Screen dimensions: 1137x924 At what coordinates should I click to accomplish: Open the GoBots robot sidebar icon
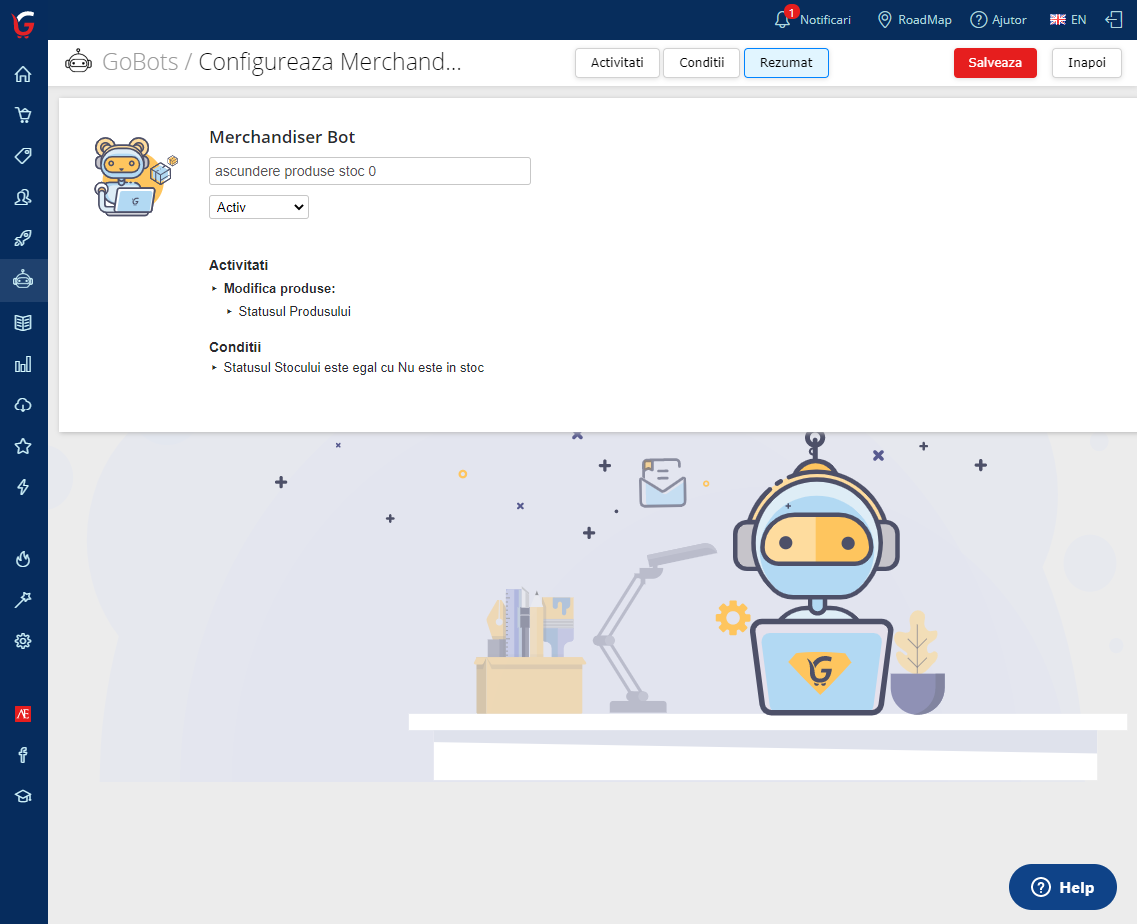coord(23,279)
